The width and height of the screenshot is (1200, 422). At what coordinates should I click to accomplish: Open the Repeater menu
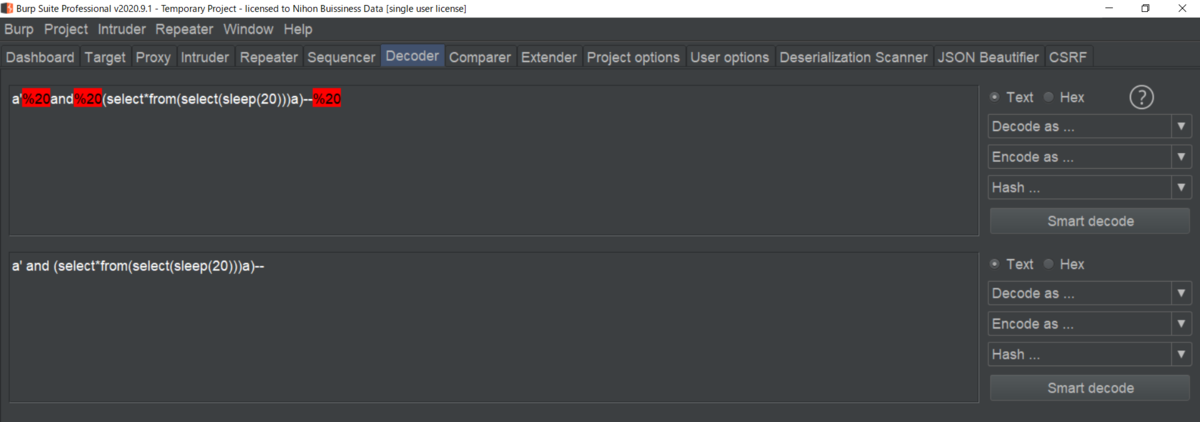coord(184,29)
